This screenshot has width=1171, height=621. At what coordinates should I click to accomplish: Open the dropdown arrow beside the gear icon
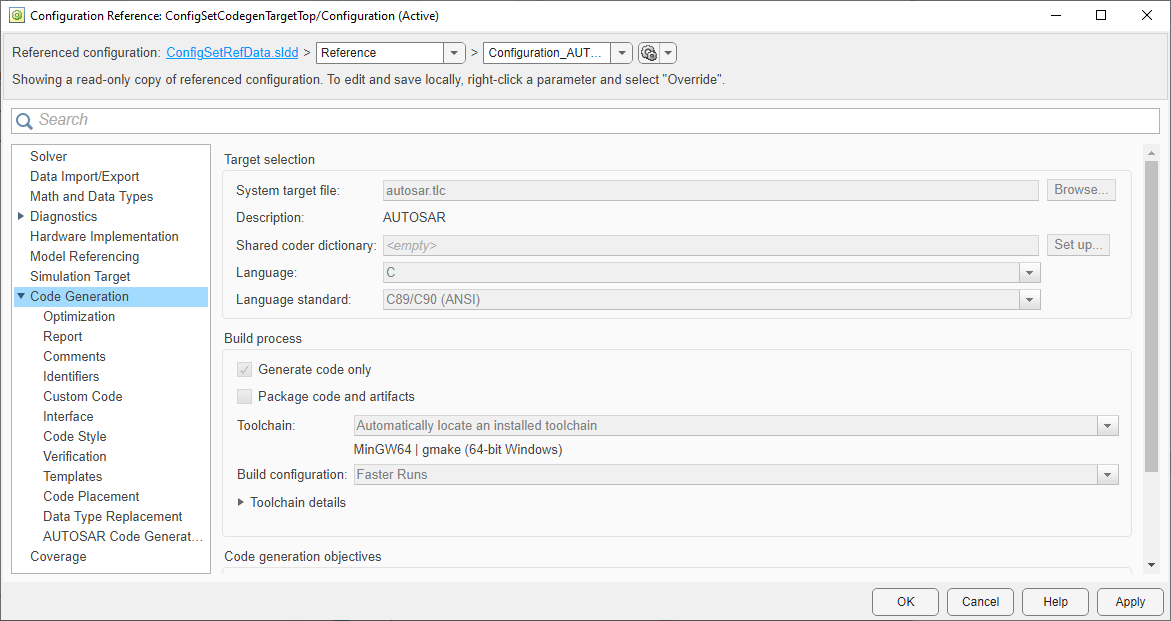coord(669,53)
